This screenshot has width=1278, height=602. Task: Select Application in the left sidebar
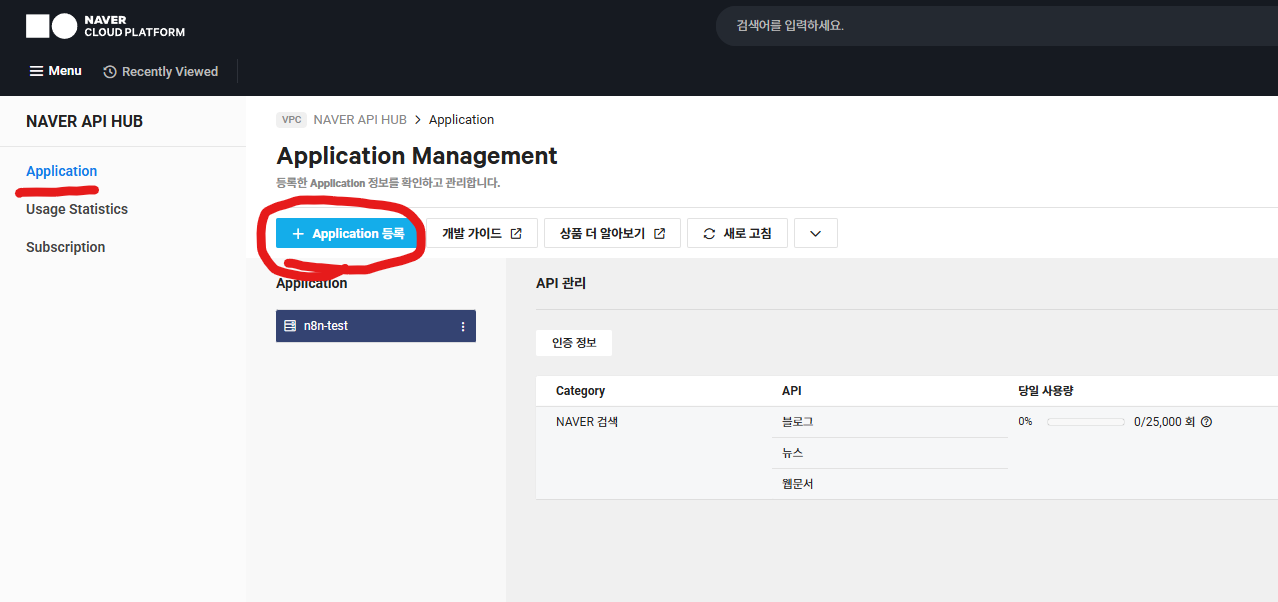click(x=62, y=171)
